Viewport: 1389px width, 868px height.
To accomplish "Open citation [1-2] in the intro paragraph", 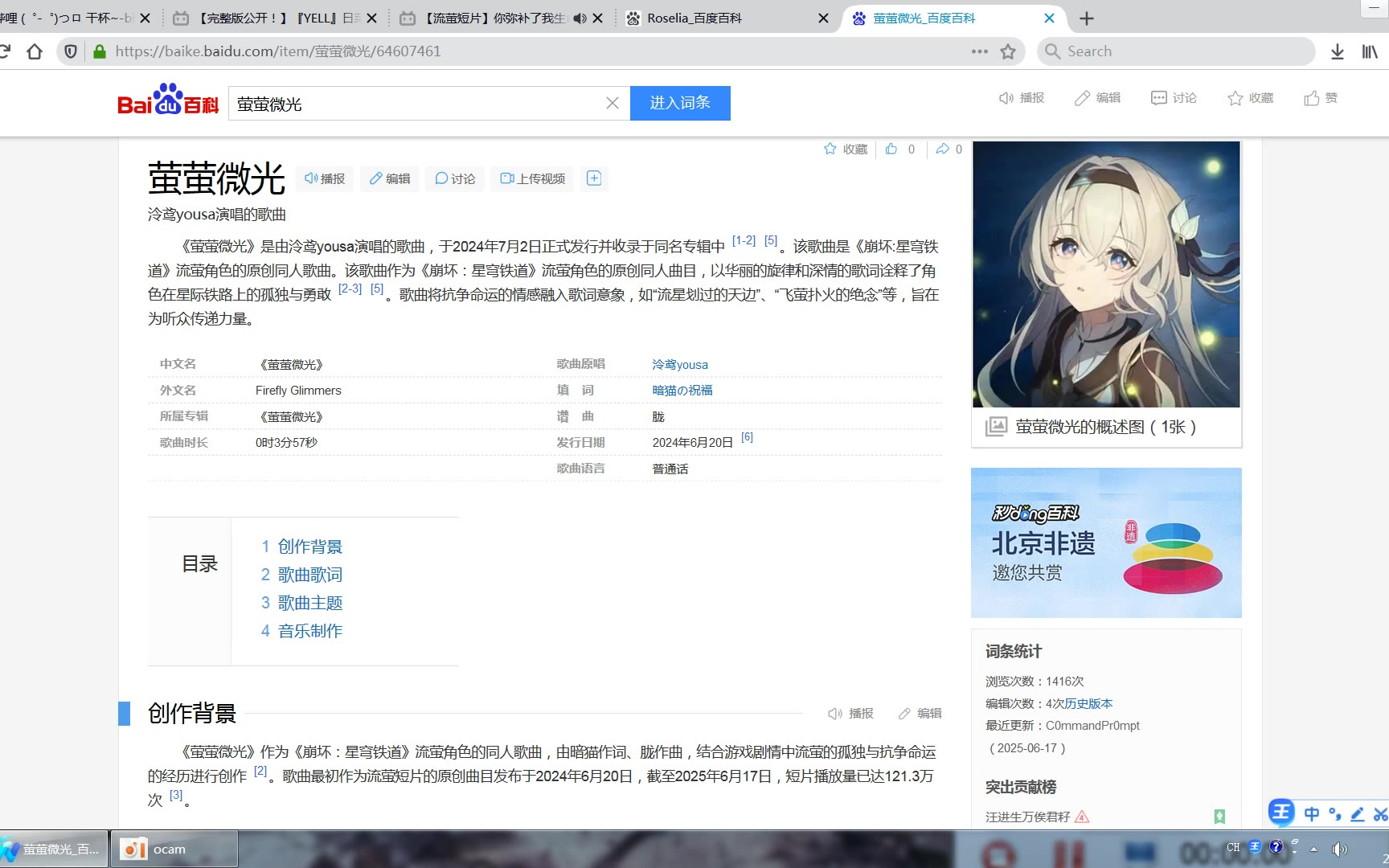I will pos(744,240).
